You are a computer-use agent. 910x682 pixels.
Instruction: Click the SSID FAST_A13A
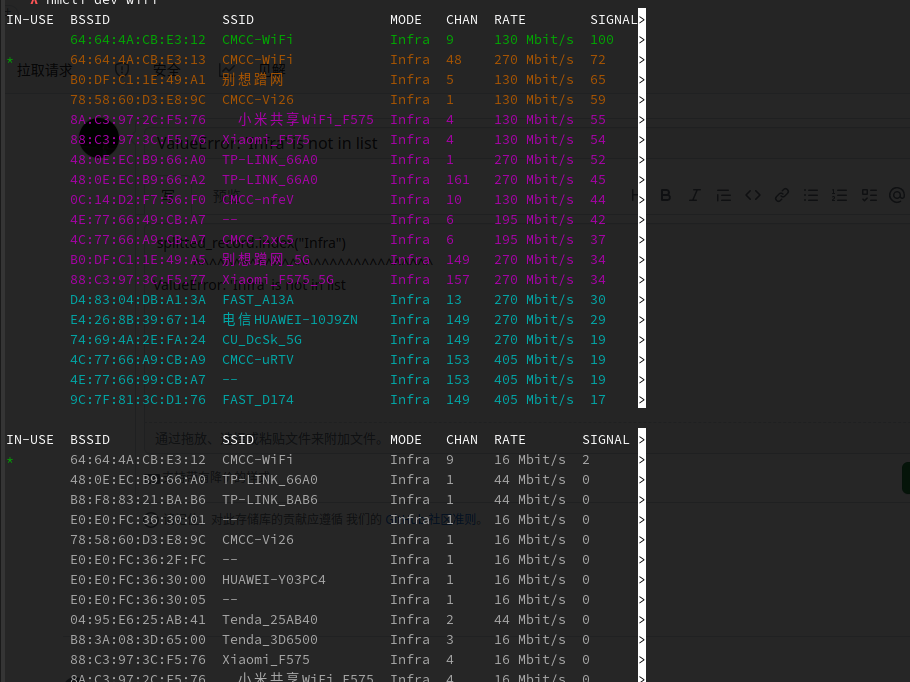pos(258,299)
